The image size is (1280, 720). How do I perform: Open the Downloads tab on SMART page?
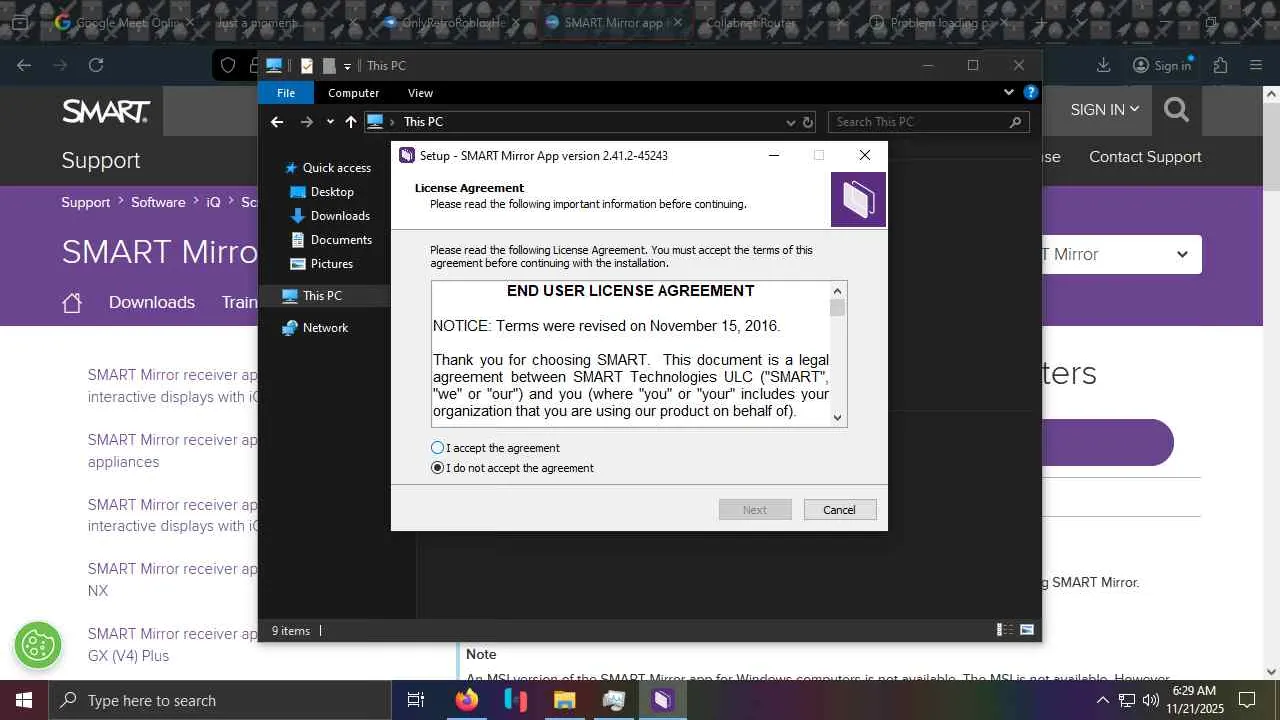click(152, 302)
